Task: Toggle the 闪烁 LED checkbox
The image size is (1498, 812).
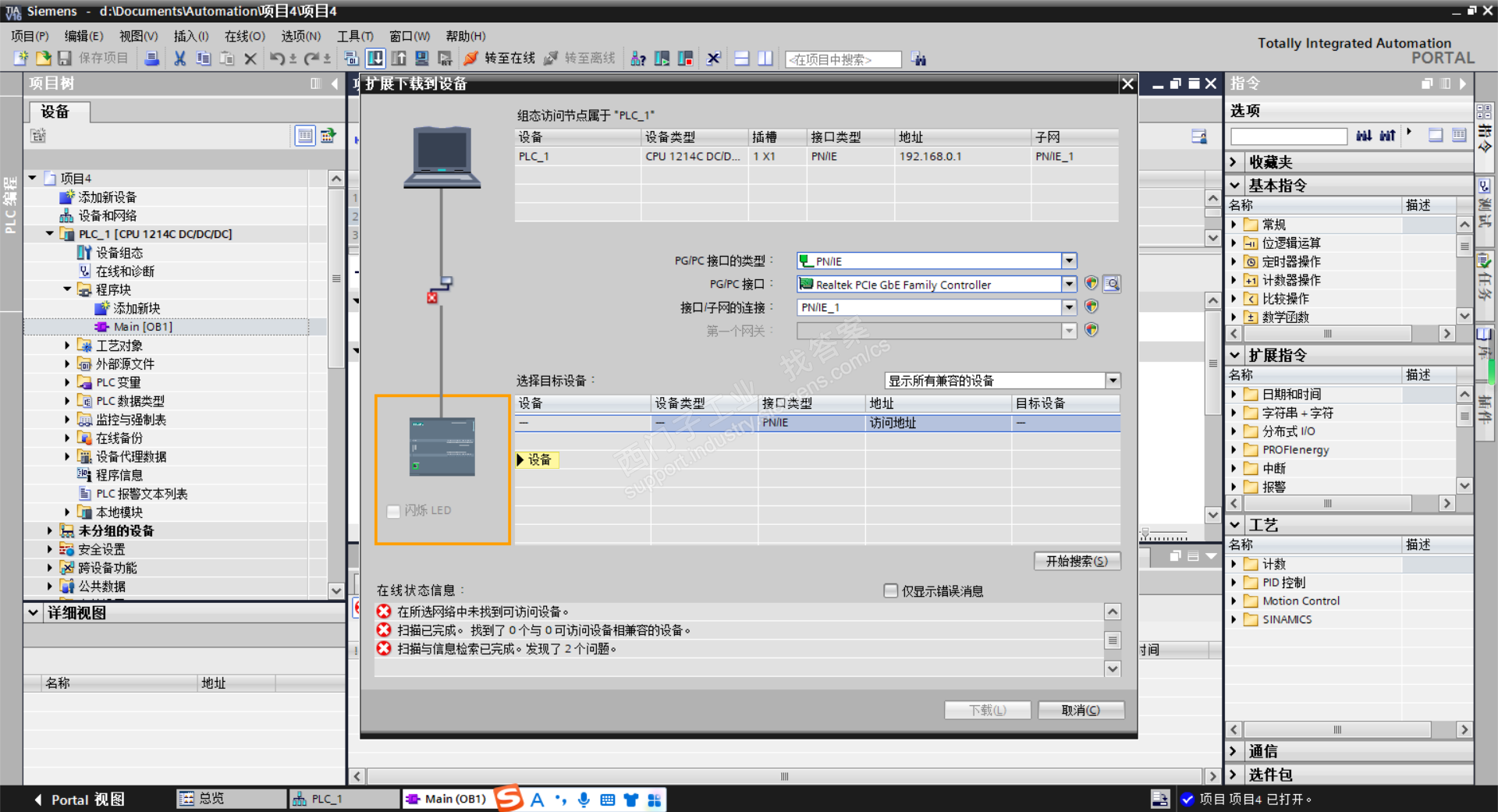Action: [393, 511]
